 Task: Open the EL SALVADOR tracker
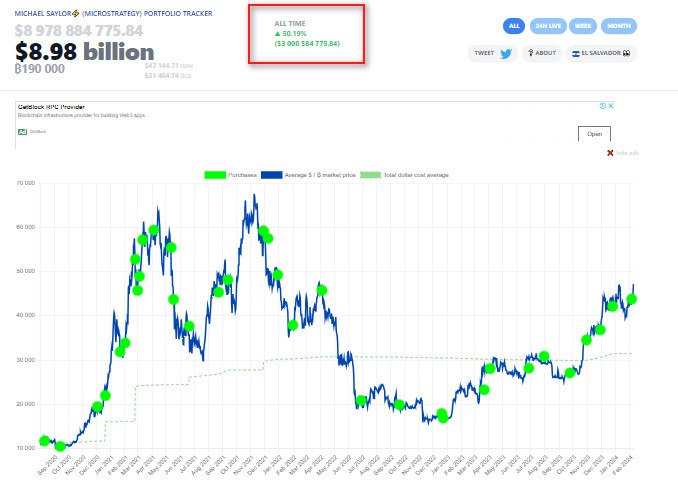601,53
